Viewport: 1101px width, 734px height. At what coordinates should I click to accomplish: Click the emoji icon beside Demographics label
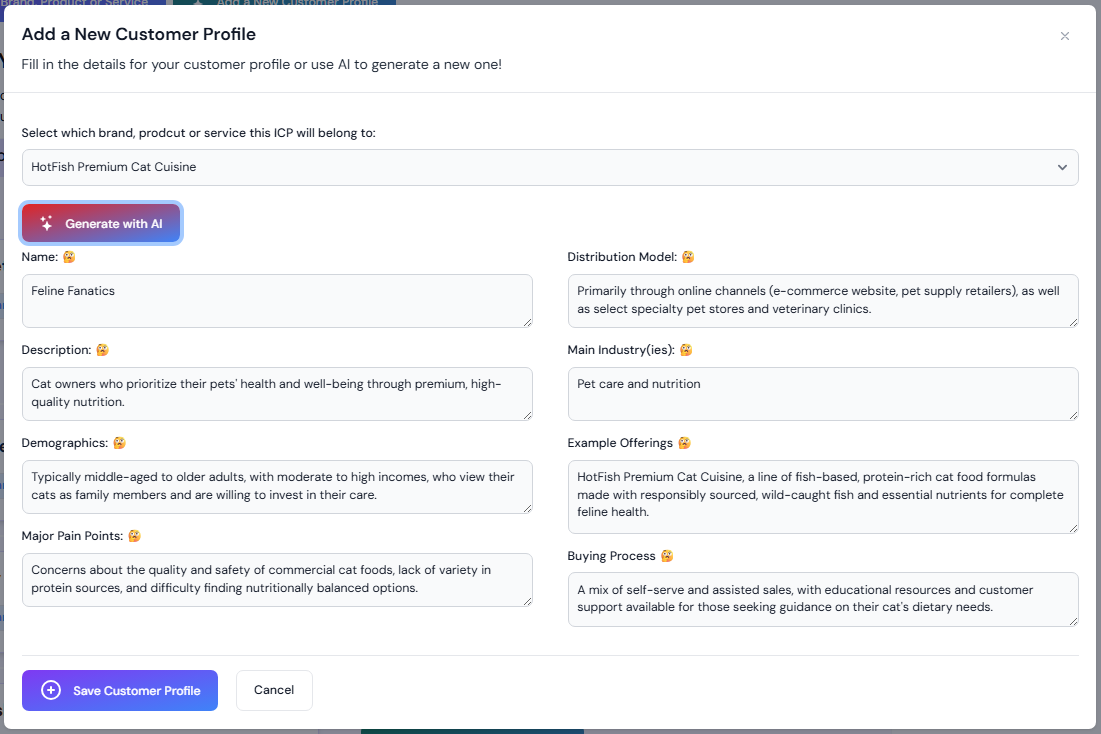tap(119, 443)
